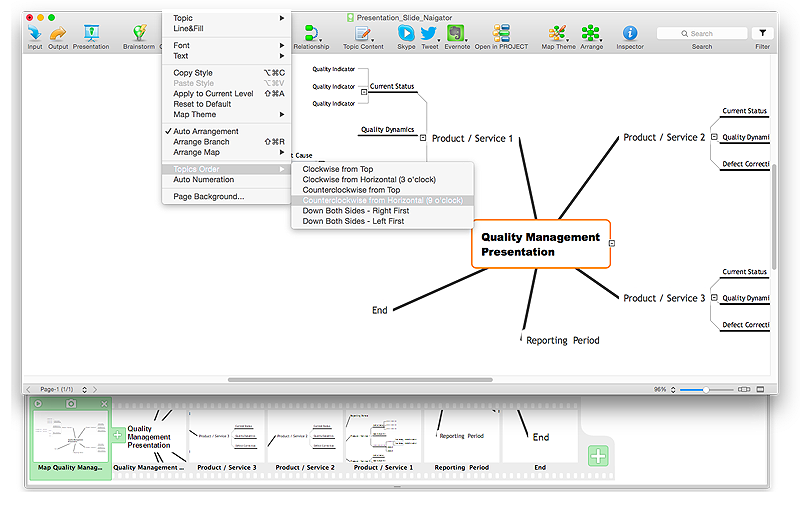Select the Product / Service 2 slide thumbnail
This screenshot has height=521, width=800.
pyautogui.click(x=305, y=440)
